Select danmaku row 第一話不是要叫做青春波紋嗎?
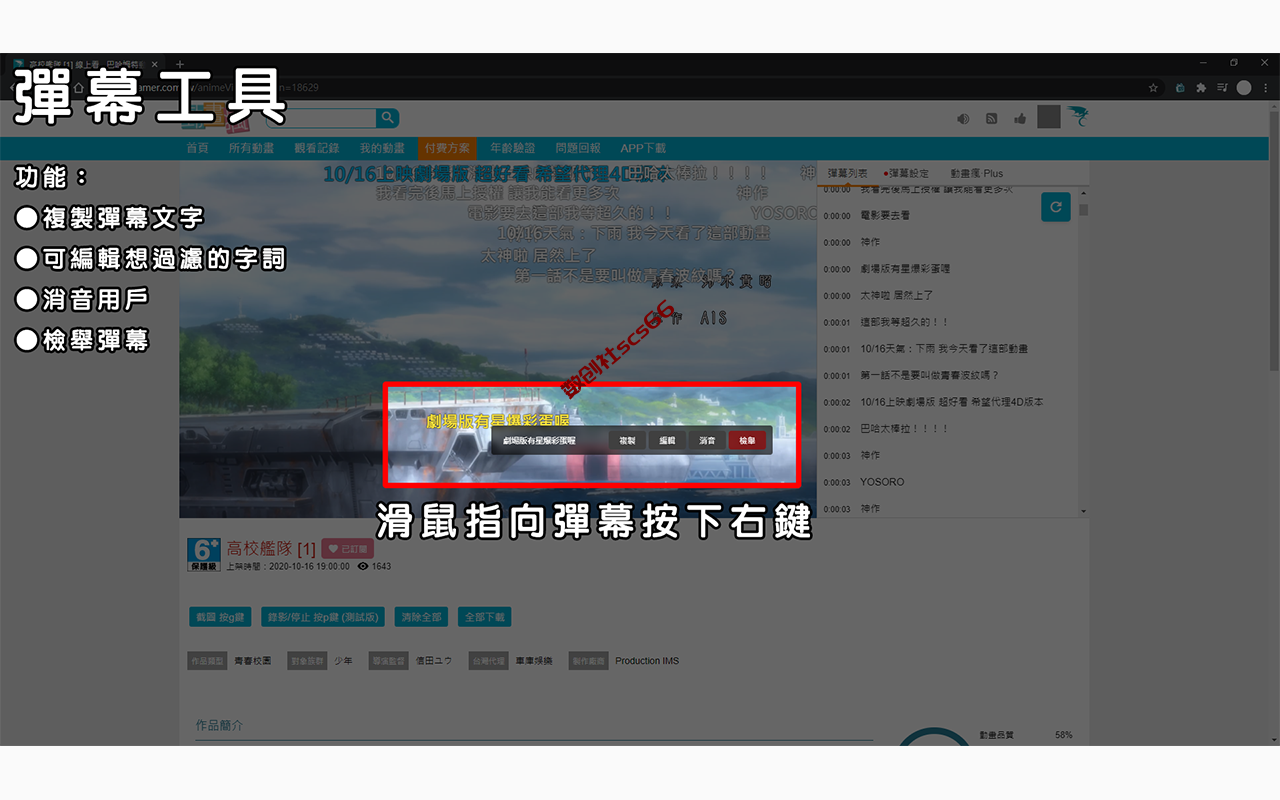The image size is (1280, 800). (x=949, y=375)
